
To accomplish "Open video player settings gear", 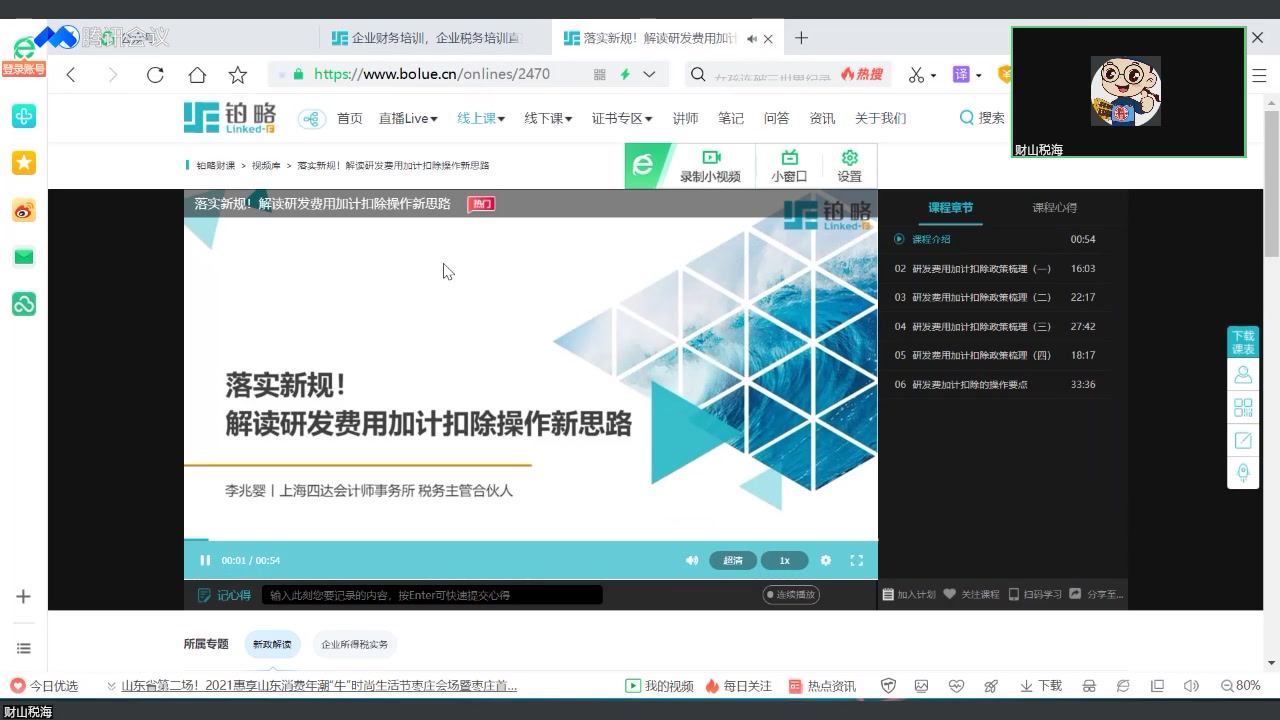I will (826, 560).
